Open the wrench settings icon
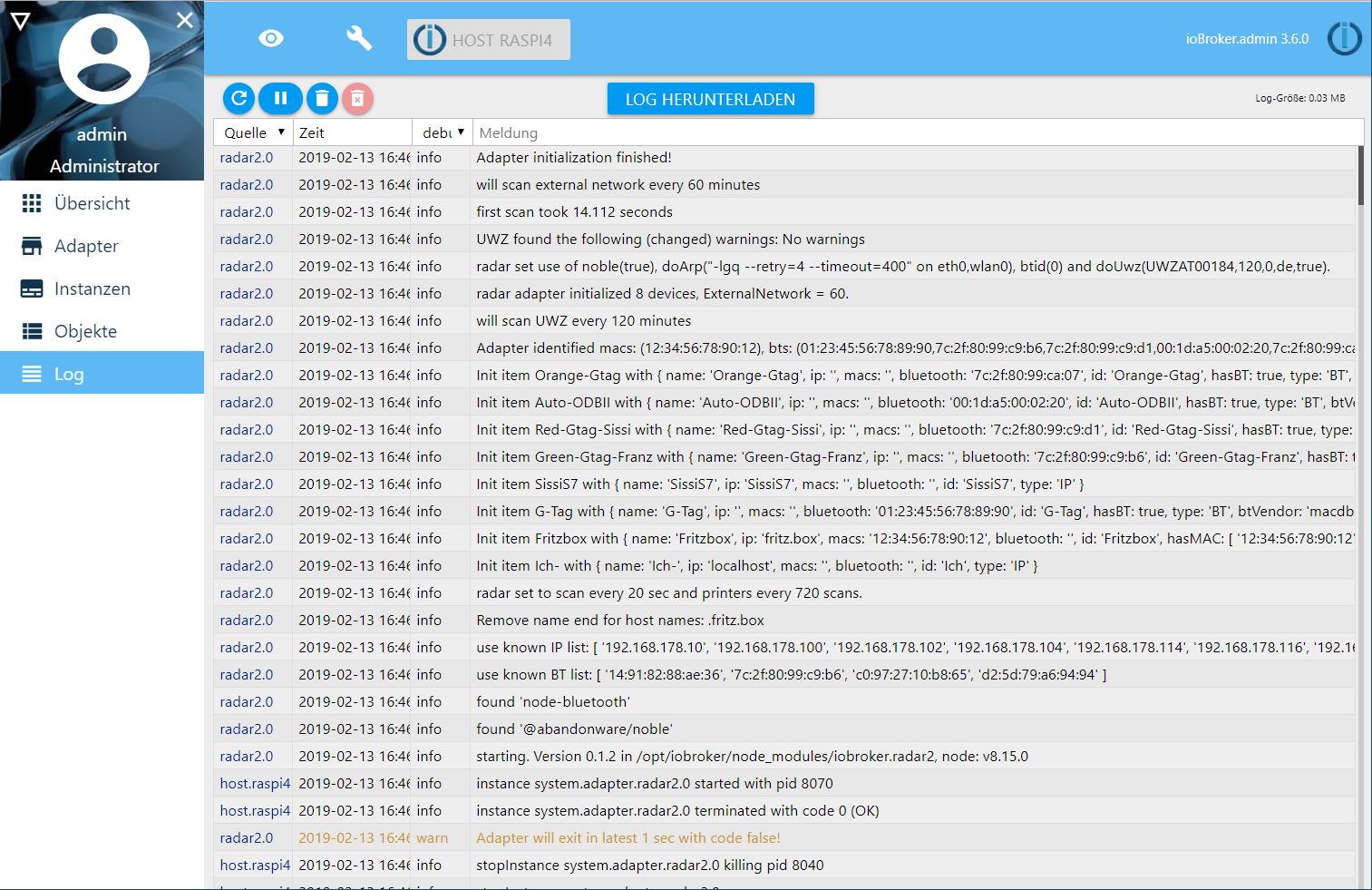This screenshot has height=890, width=1372. coord(359,38)
